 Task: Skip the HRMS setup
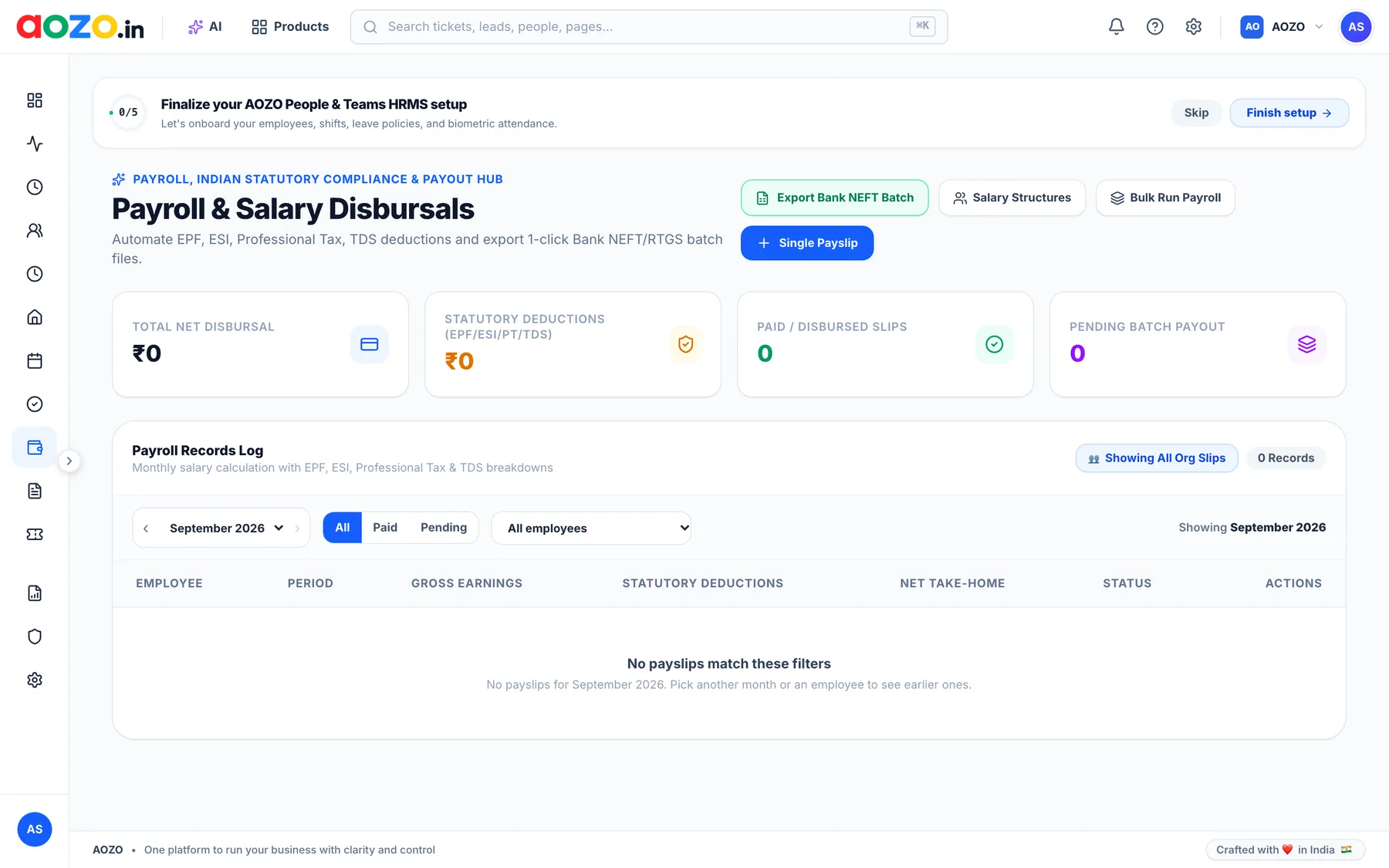(x=1196, y=113)
